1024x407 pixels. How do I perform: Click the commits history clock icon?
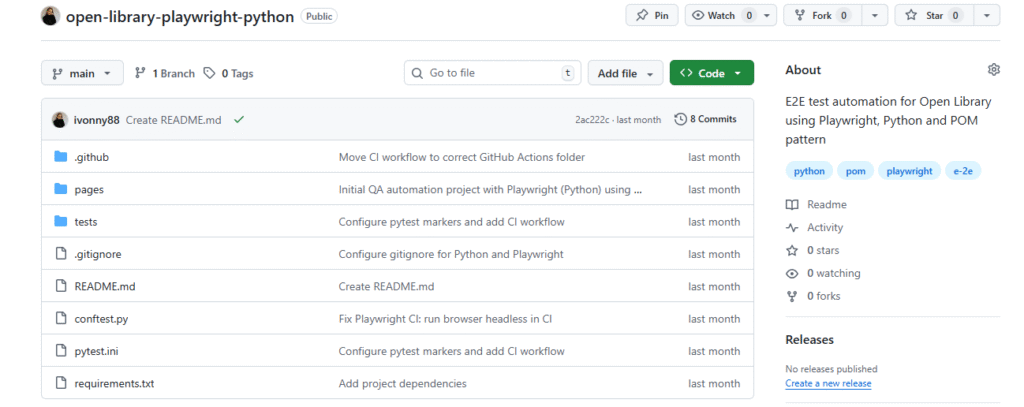click(680, 119)
